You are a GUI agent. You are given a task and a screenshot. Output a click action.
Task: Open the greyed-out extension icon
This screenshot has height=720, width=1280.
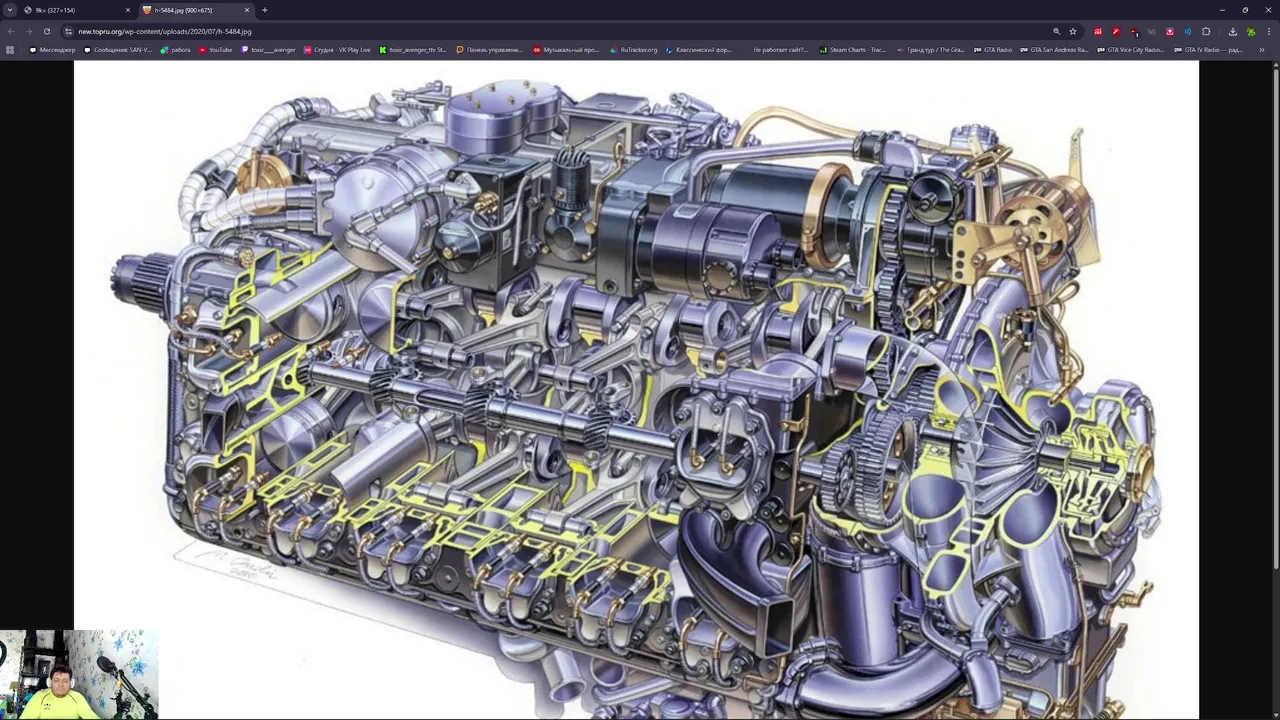coord(1152,31)
